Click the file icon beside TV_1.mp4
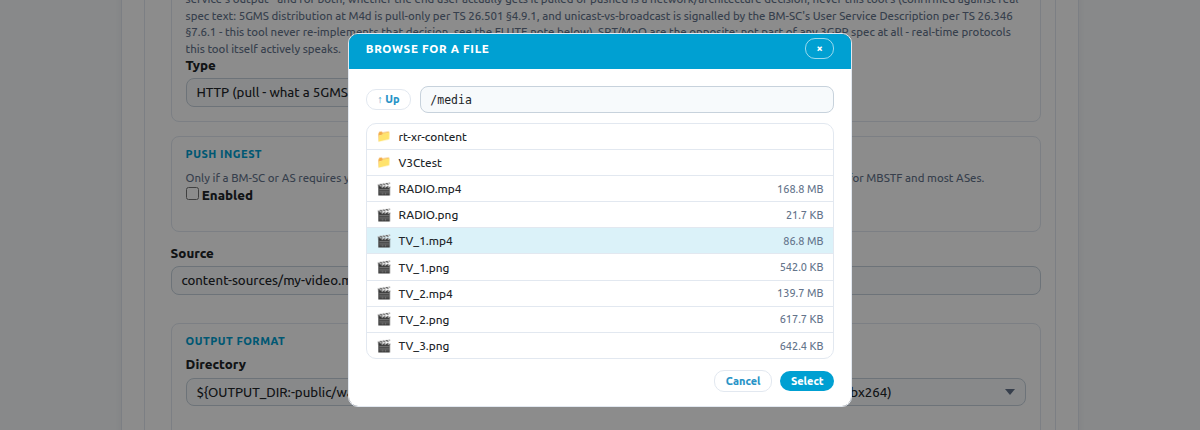This screenshot has height=430, width=1200. pos(383,241)
